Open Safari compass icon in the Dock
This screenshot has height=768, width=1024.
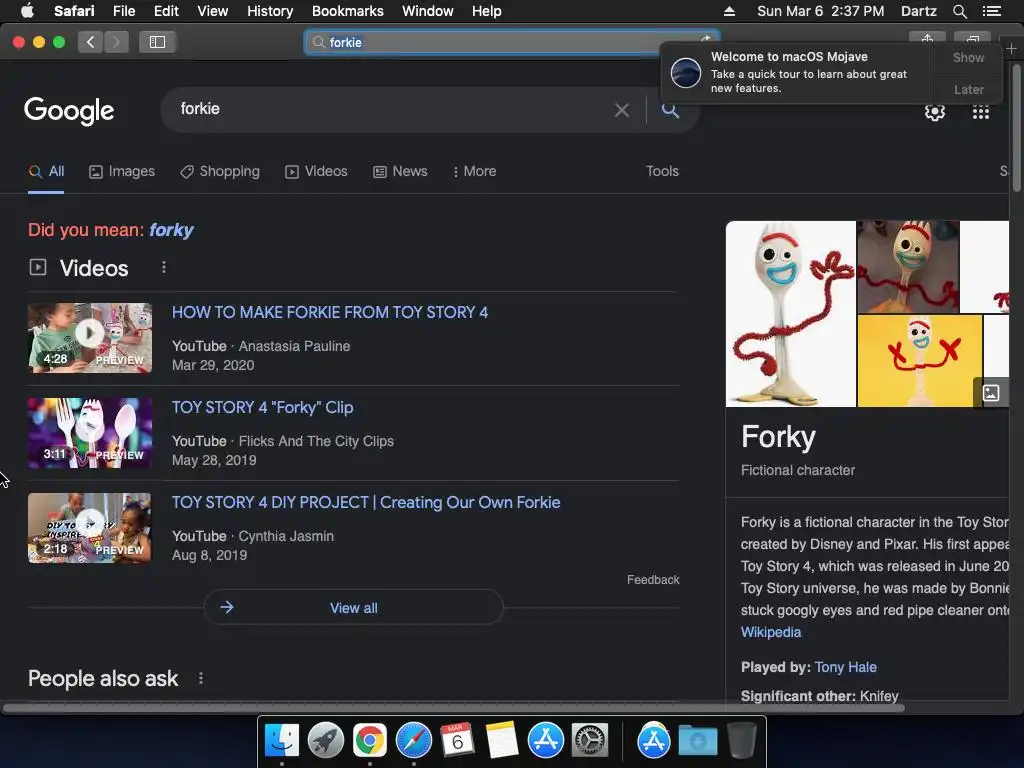tap(413, 741)
